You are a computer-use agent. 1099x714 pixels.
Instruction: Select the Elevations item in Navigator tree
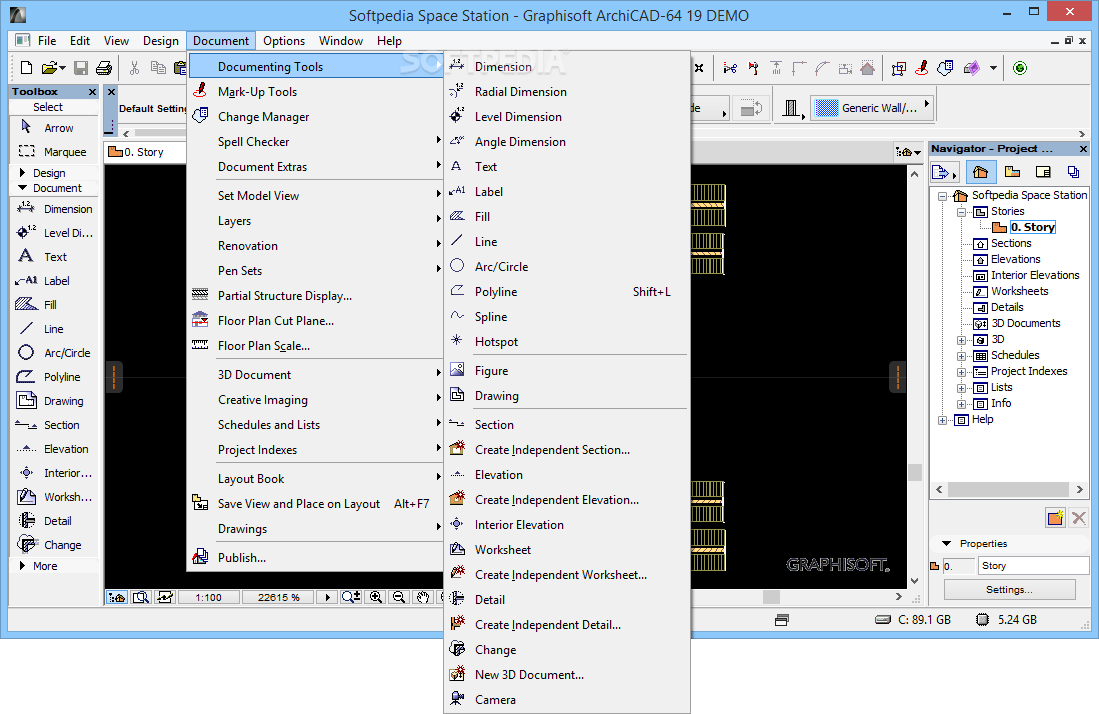[1015, 259]
